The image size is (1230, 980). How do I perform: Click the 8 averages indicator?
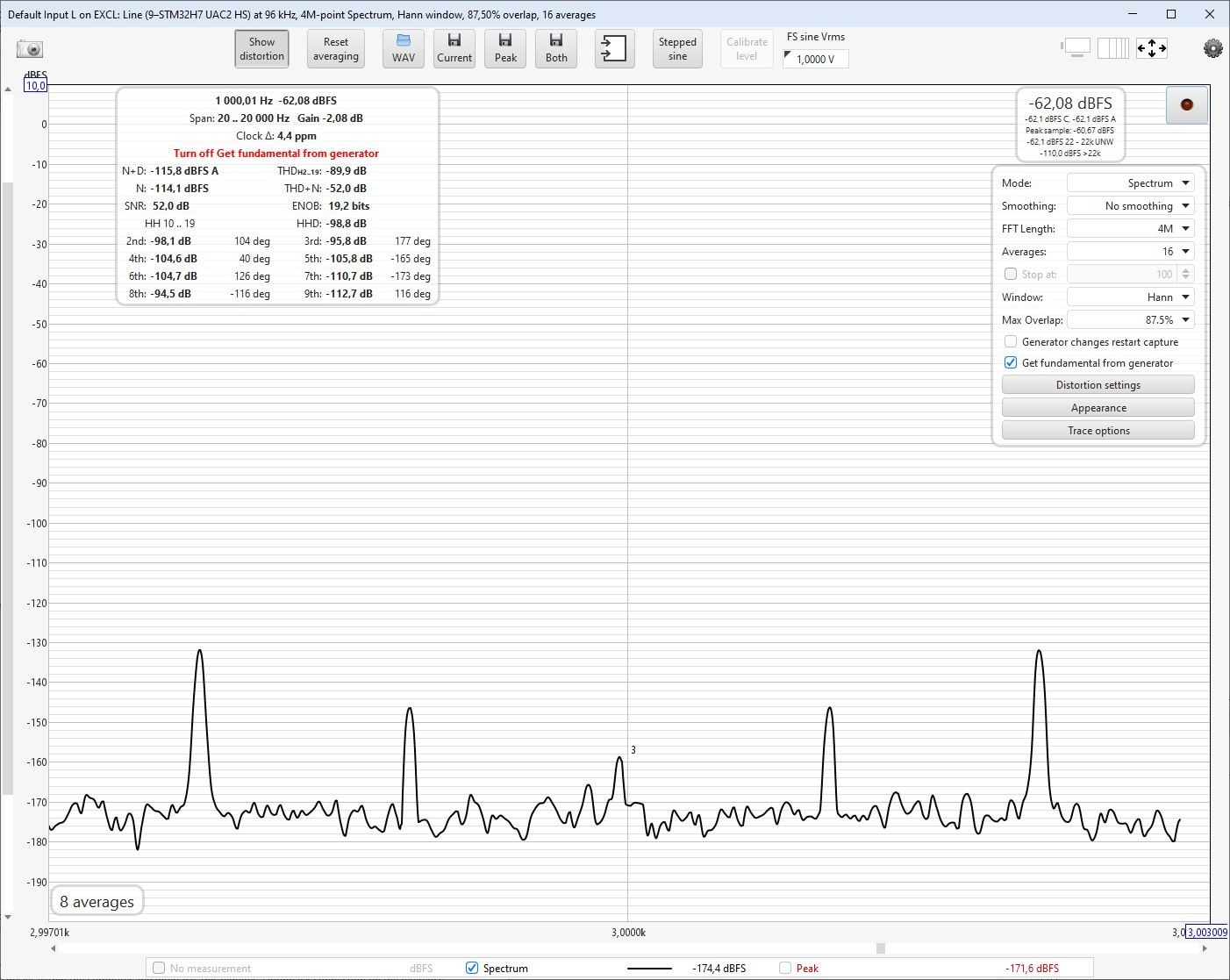(x=97, y=902)
